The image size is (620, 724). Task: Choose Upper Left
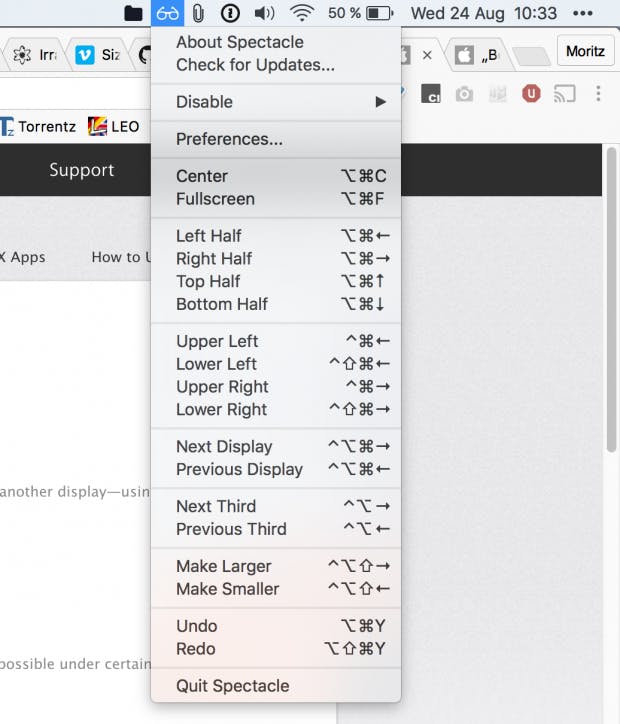pos(276,341)
